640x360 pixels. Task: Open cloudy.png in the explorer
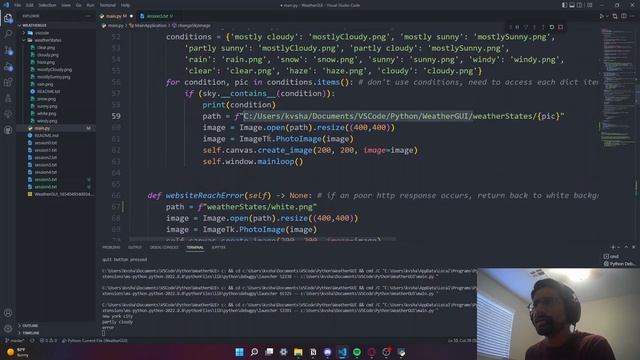tap(47, 55)
